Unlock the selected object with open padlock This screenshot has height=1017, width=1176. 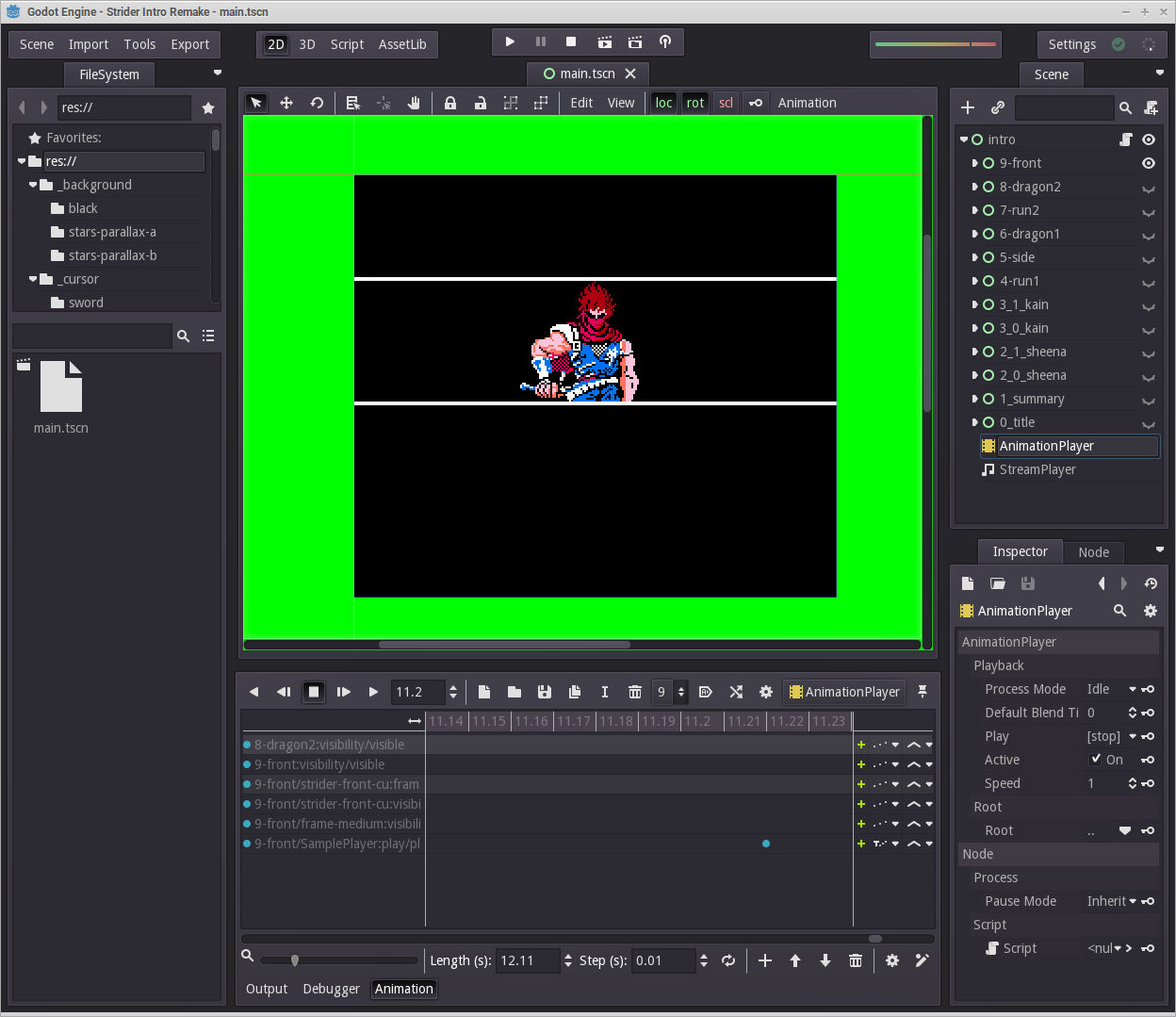click(481, 103)
